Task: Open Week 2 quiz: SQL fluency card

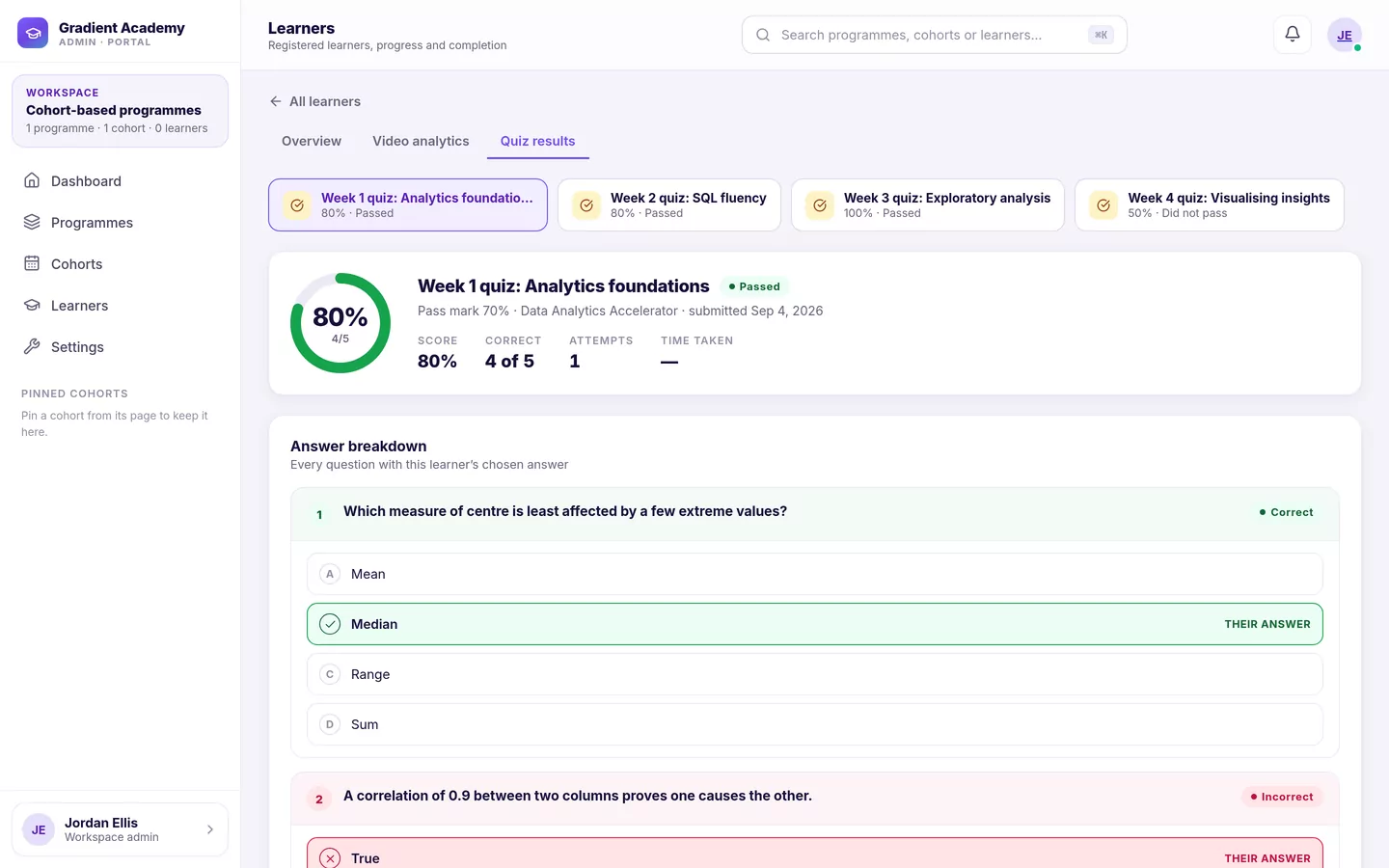Action: 669,204
